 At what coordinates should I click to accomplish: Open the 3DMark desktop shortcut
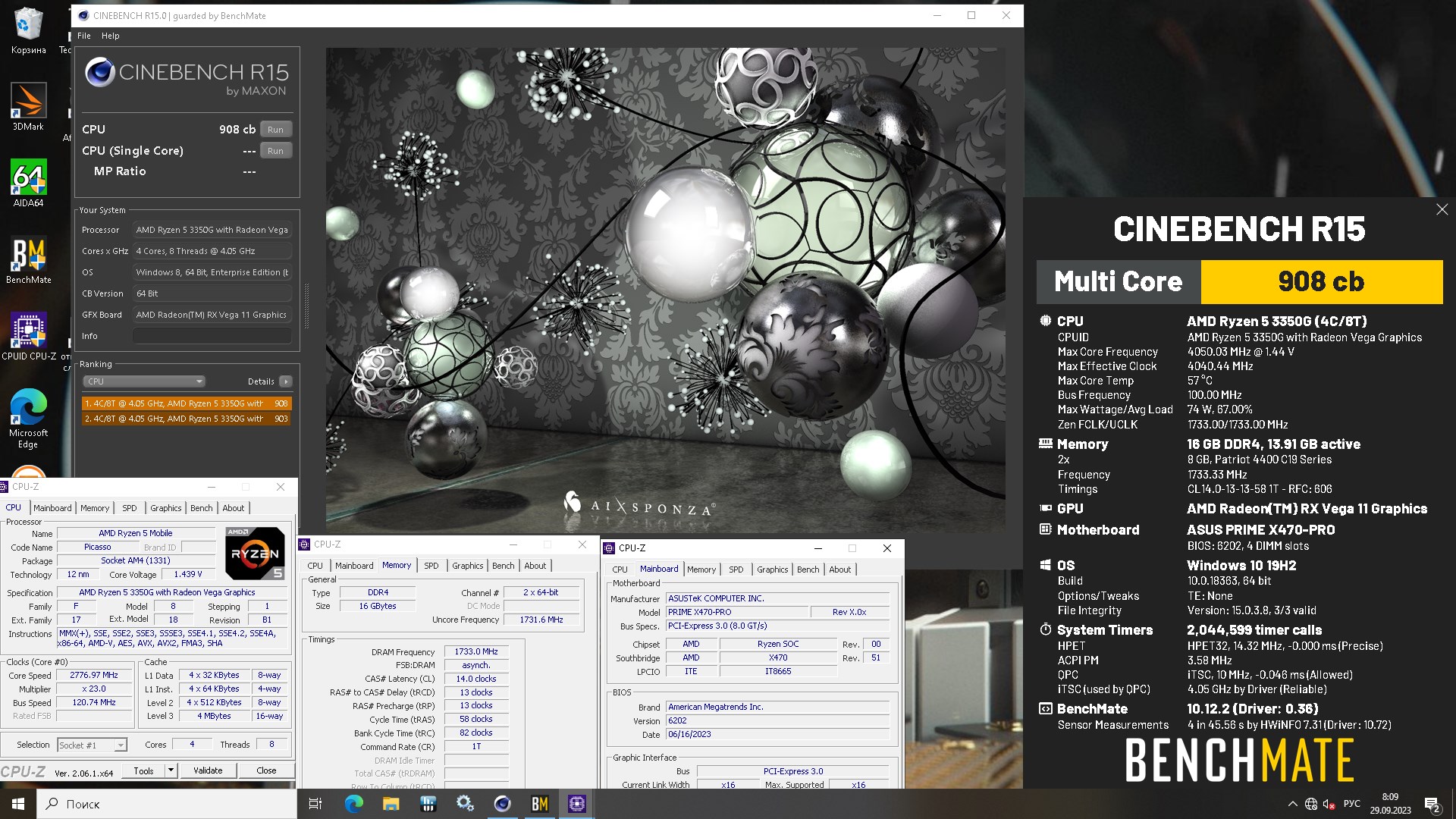click(28, 106)
